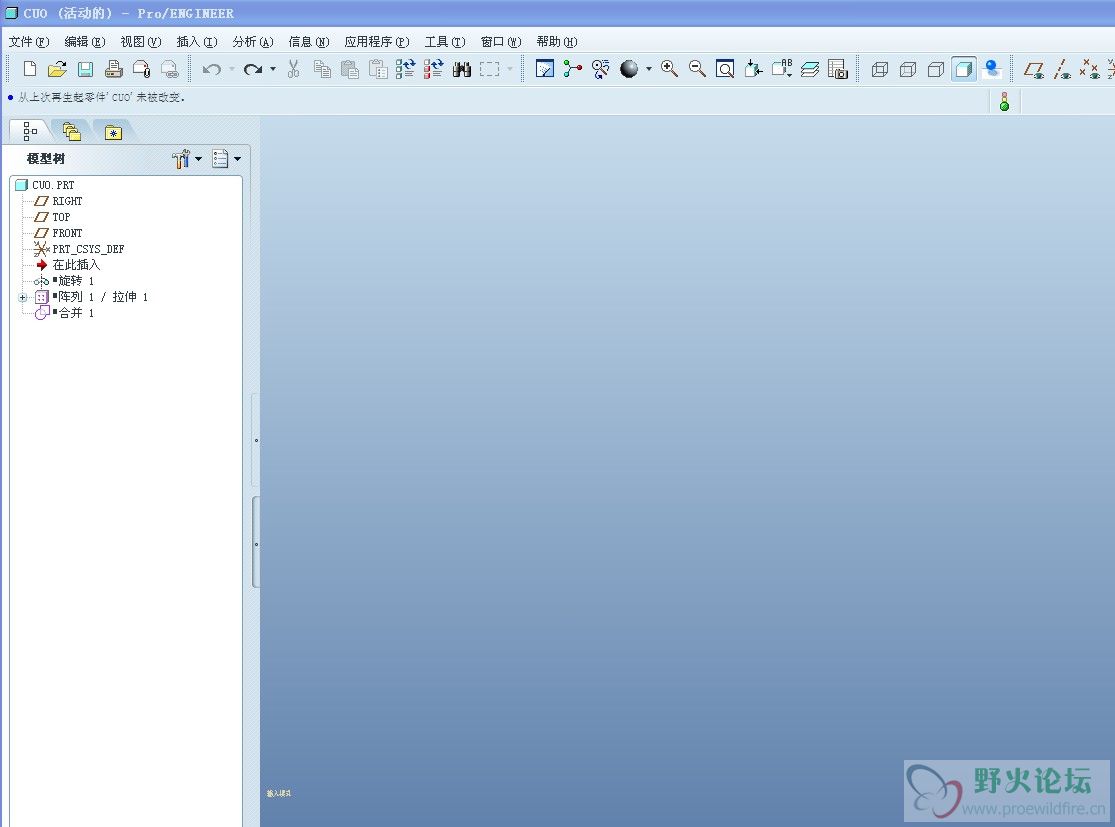Click the Zoom Out magnifier
This screenshot has width=1115, height=827.
point(697,69)
